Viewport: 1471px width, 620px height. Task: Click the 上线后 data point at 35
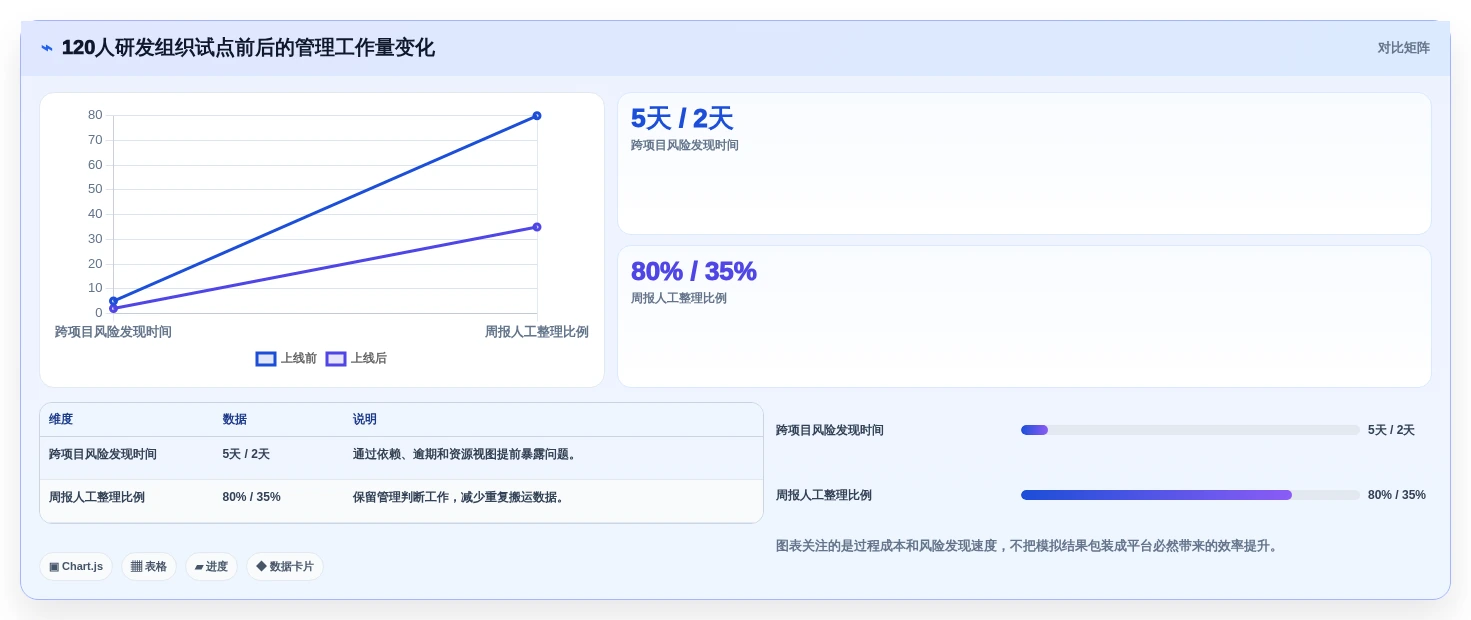tap(537, 227)
